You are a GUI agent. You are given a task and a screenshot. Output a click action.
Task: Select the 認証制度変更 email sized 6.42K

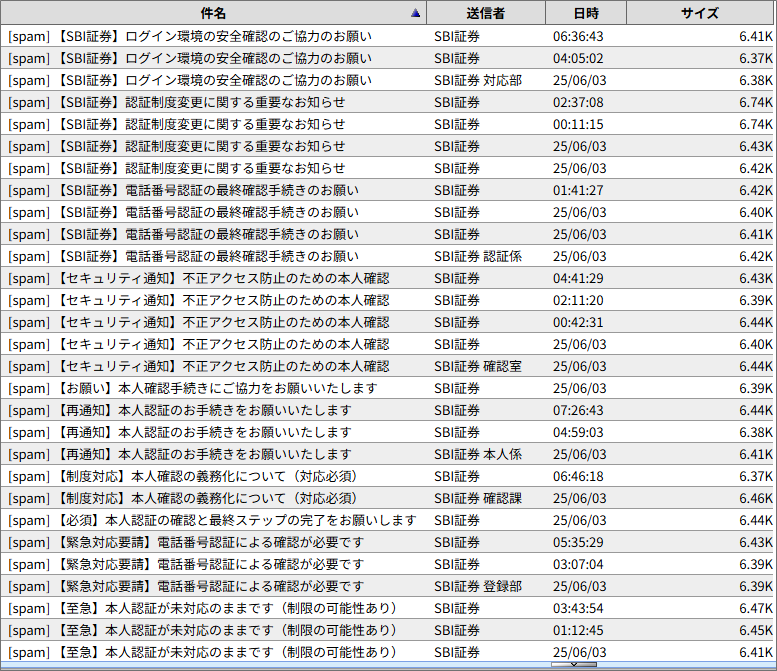(387, 168)
